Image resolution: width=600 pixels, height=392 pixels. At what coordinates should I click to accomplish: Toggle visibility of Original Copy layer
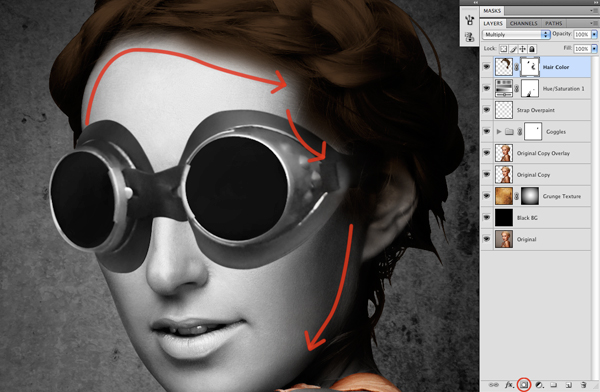pos(486,175)
